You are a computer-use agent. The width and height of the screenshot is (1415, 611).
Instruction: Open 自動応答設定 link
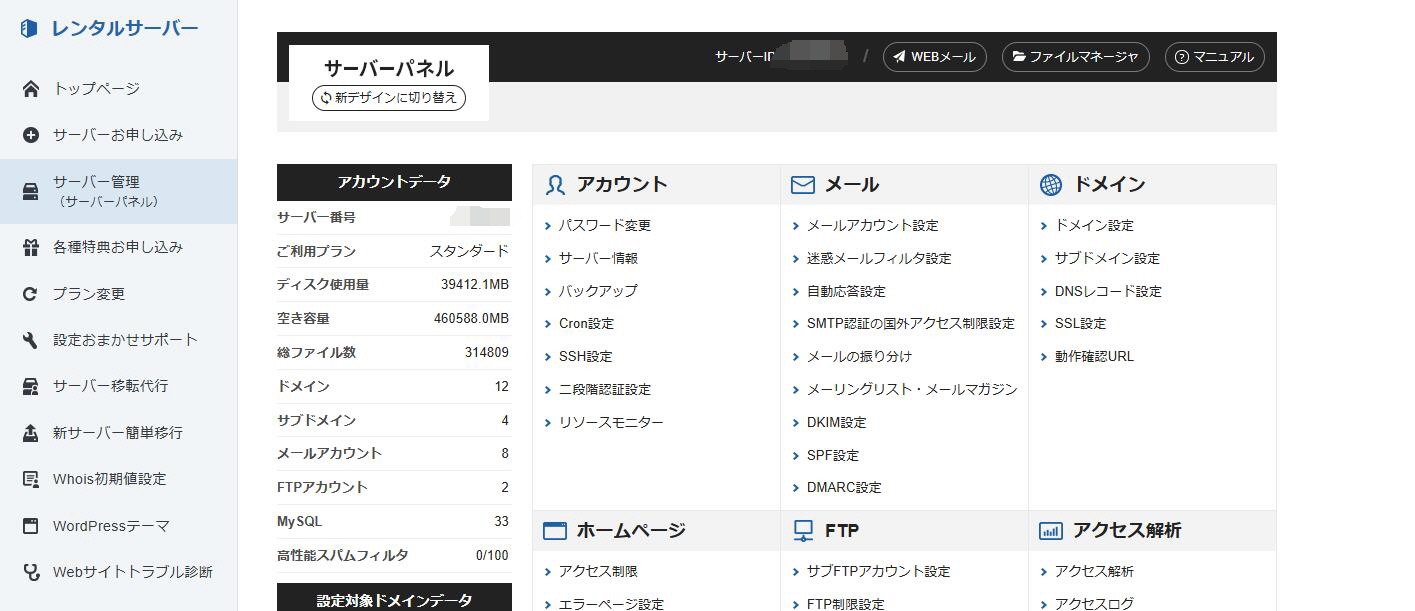846,291
